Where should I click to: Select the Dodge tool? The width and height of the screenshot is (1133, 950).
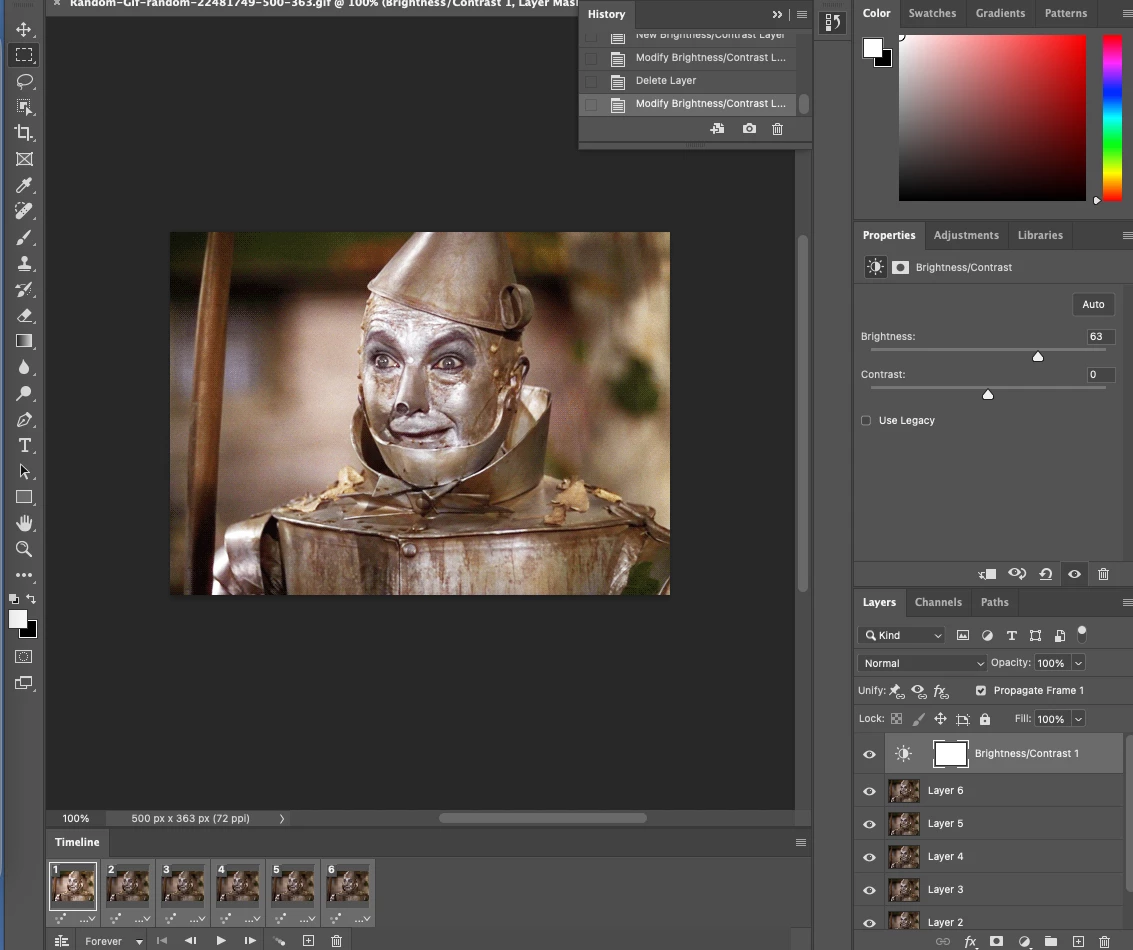pos(24,393)
